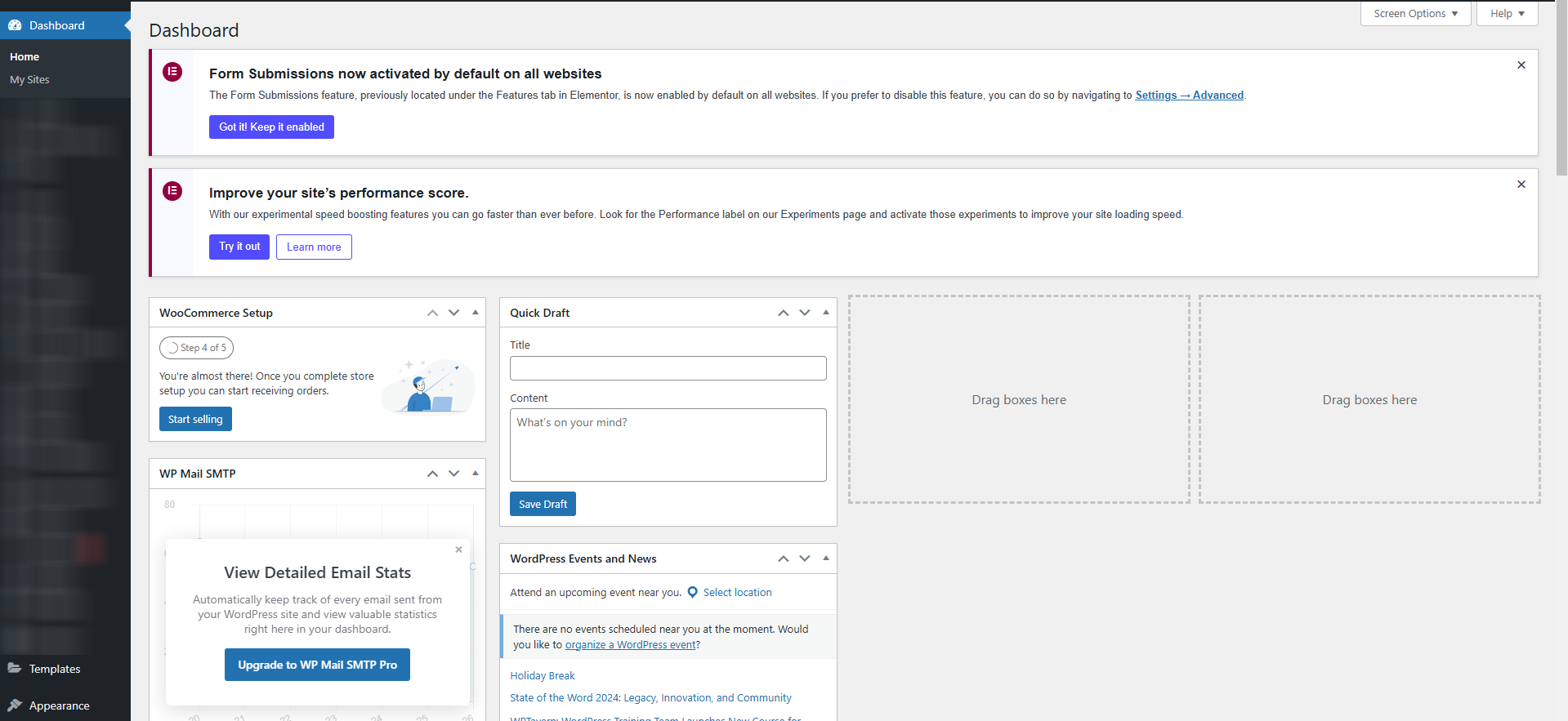
Task: Click the Dashboard gauge icon in sidebar
Action: (x=15, y=25)
